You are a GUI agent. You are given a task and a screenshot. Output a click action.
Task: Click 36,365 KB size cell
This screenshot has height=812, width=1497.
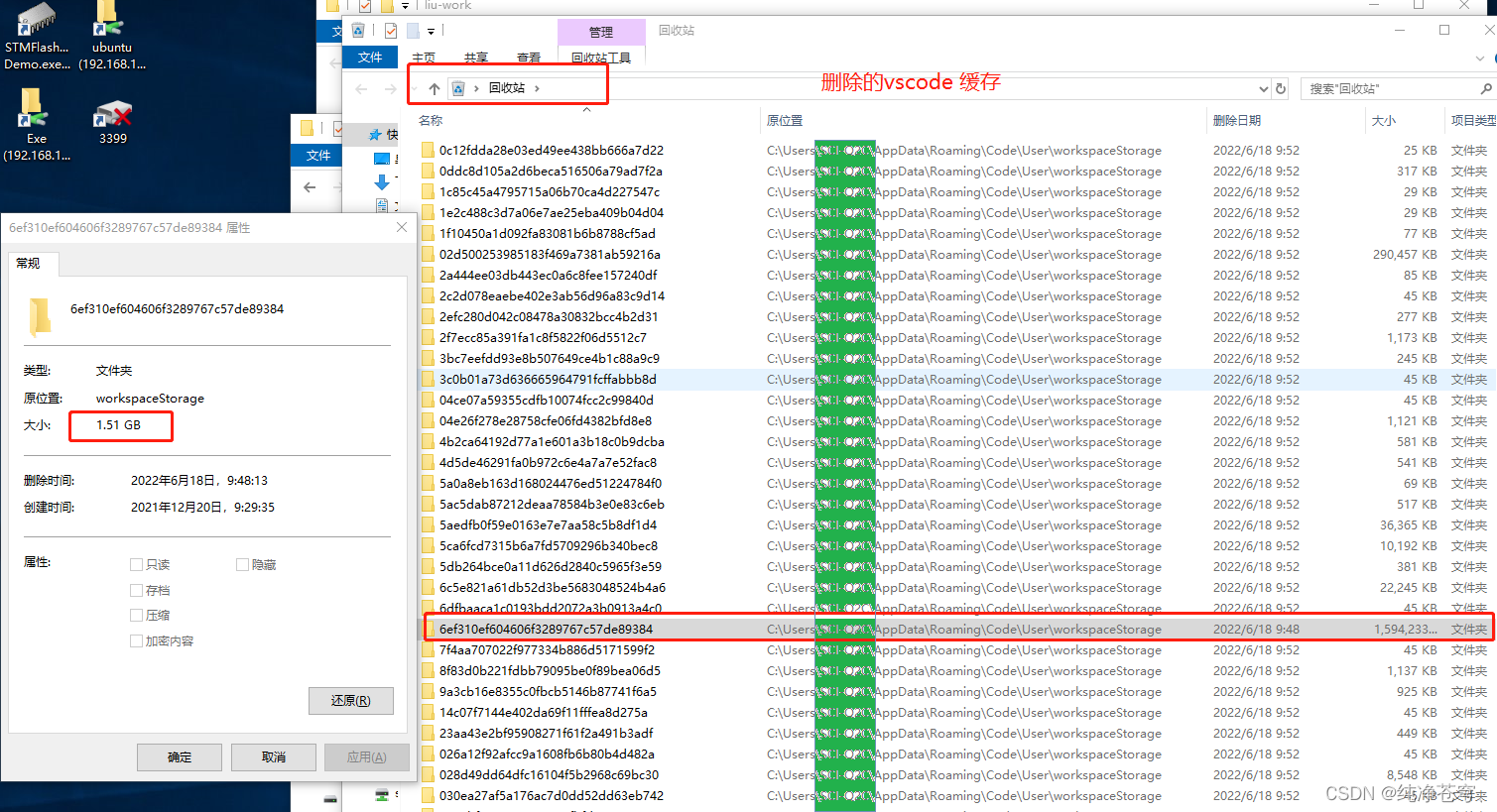1409,524
